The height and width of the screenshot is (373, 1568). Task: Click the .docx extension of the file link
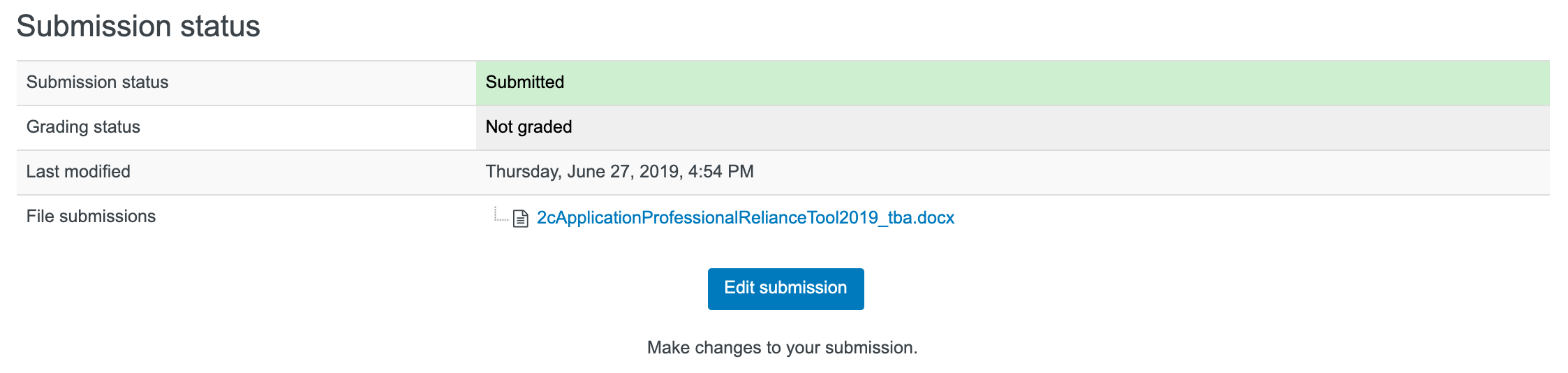[x=935, y=218]
